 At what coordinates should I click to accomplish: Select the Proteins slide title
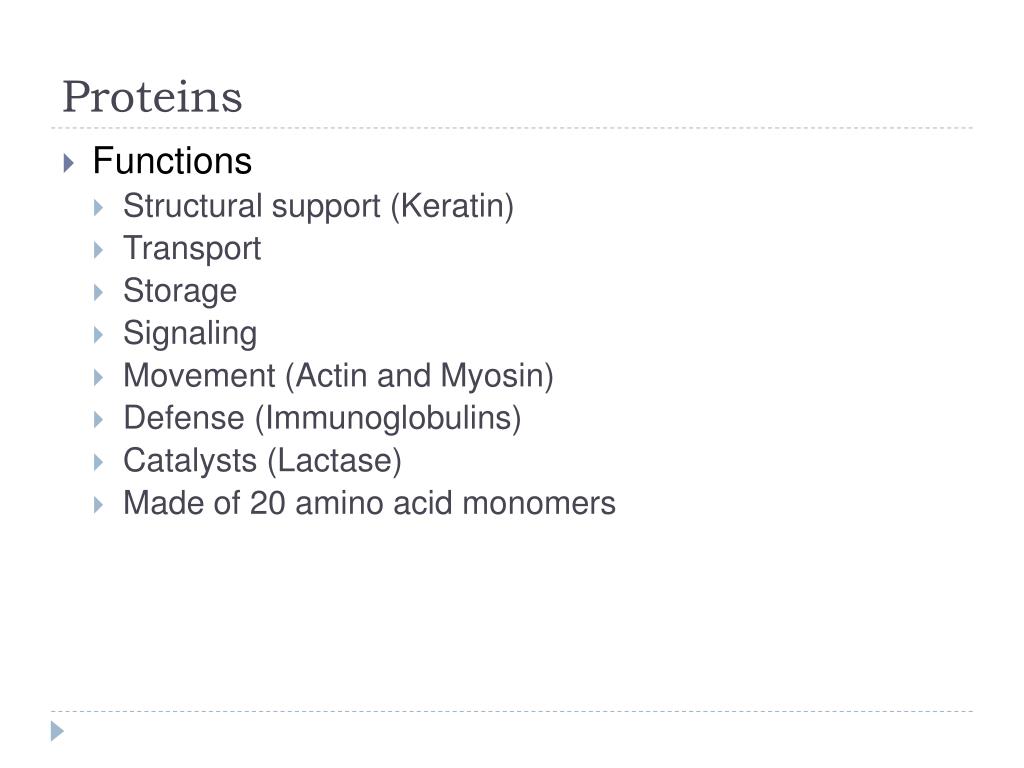point(152,97)
